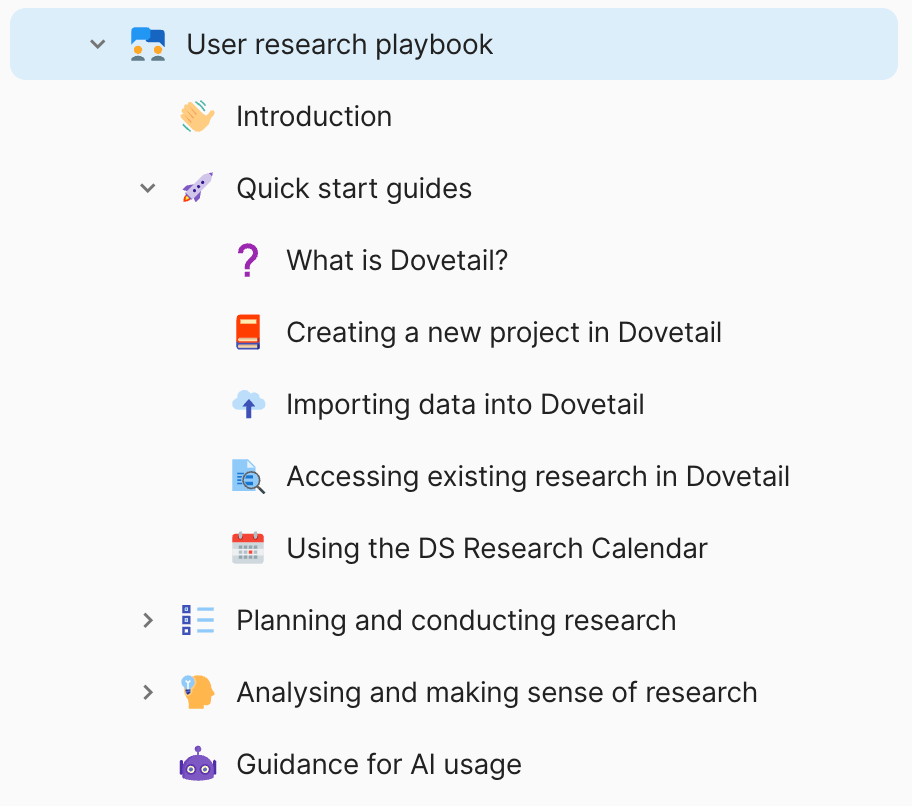
Task: Click the rocket icon for Quick start guides
Action: 197,189
